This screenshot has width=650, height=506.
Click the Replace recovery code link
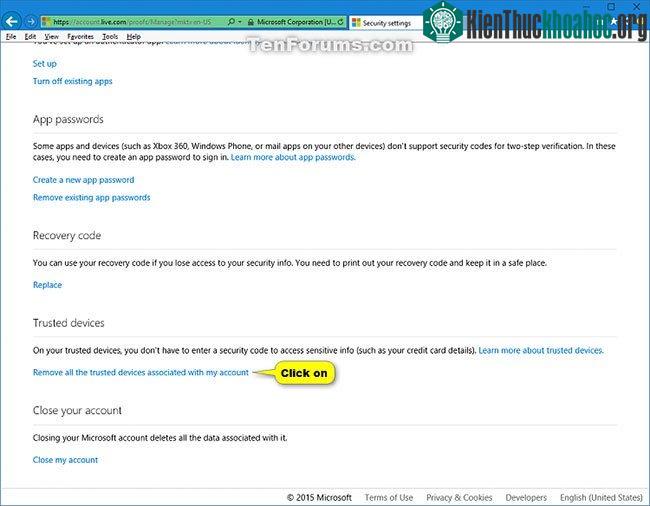point(47,285)
